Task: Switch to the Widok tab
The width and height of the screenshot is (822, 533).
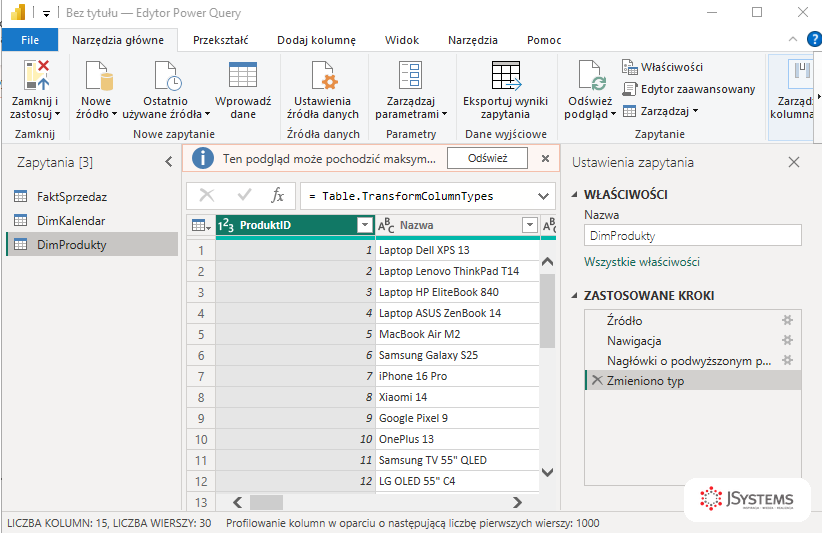Action: click(402, 40)
